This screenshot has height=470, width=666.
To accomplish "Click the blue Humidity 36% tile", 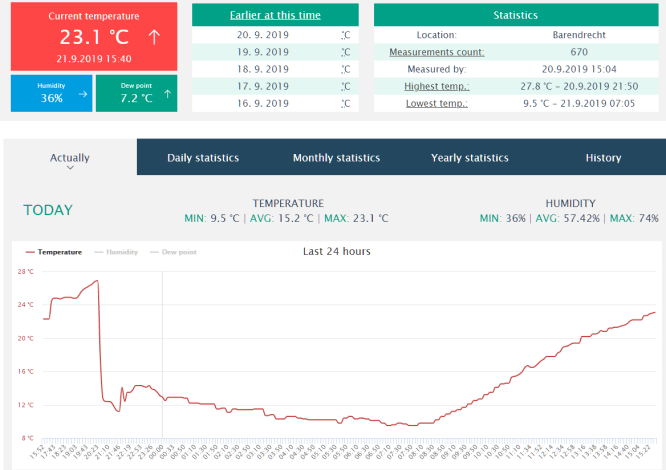I will (x=50, y=93).
